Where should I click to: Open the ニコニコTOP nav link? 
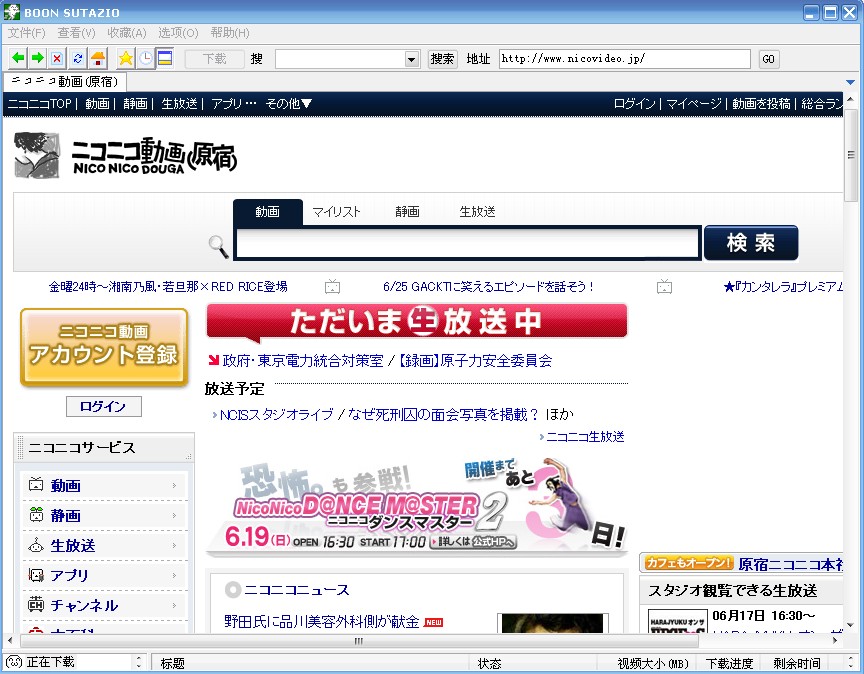pos(40,104)
